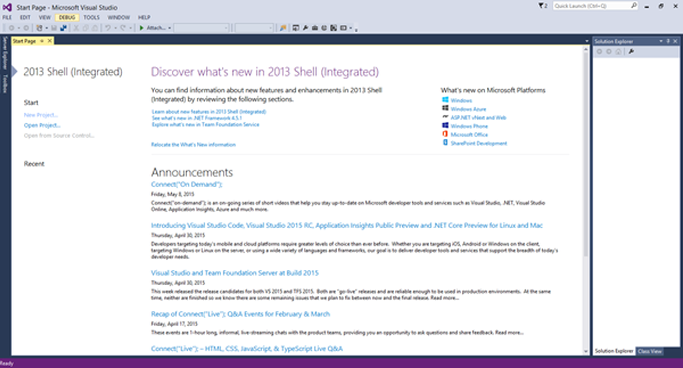This screenshot has height=368, width=683.
Task: Click the Save All toolbar icon
Action: (x=64, y=28)
